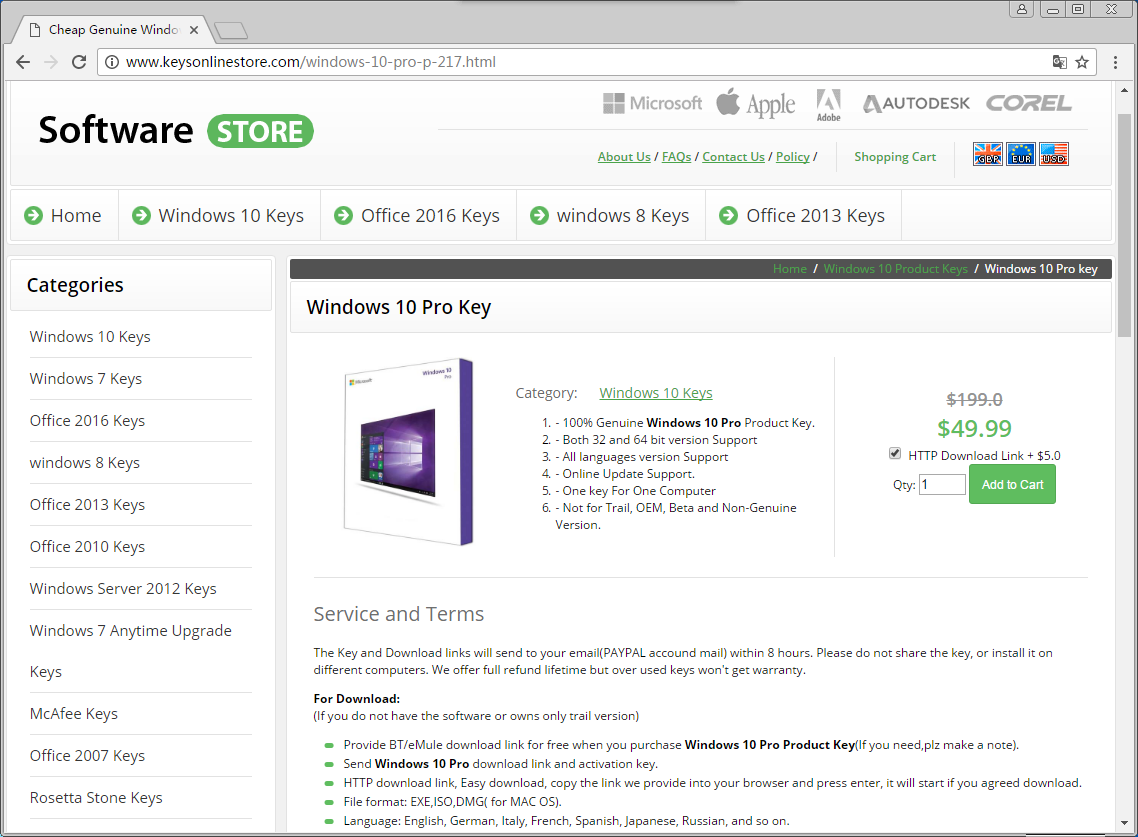Click the Service and Terms heading
The width and height of the screenshot is (1138, 837).
[398, 614]
